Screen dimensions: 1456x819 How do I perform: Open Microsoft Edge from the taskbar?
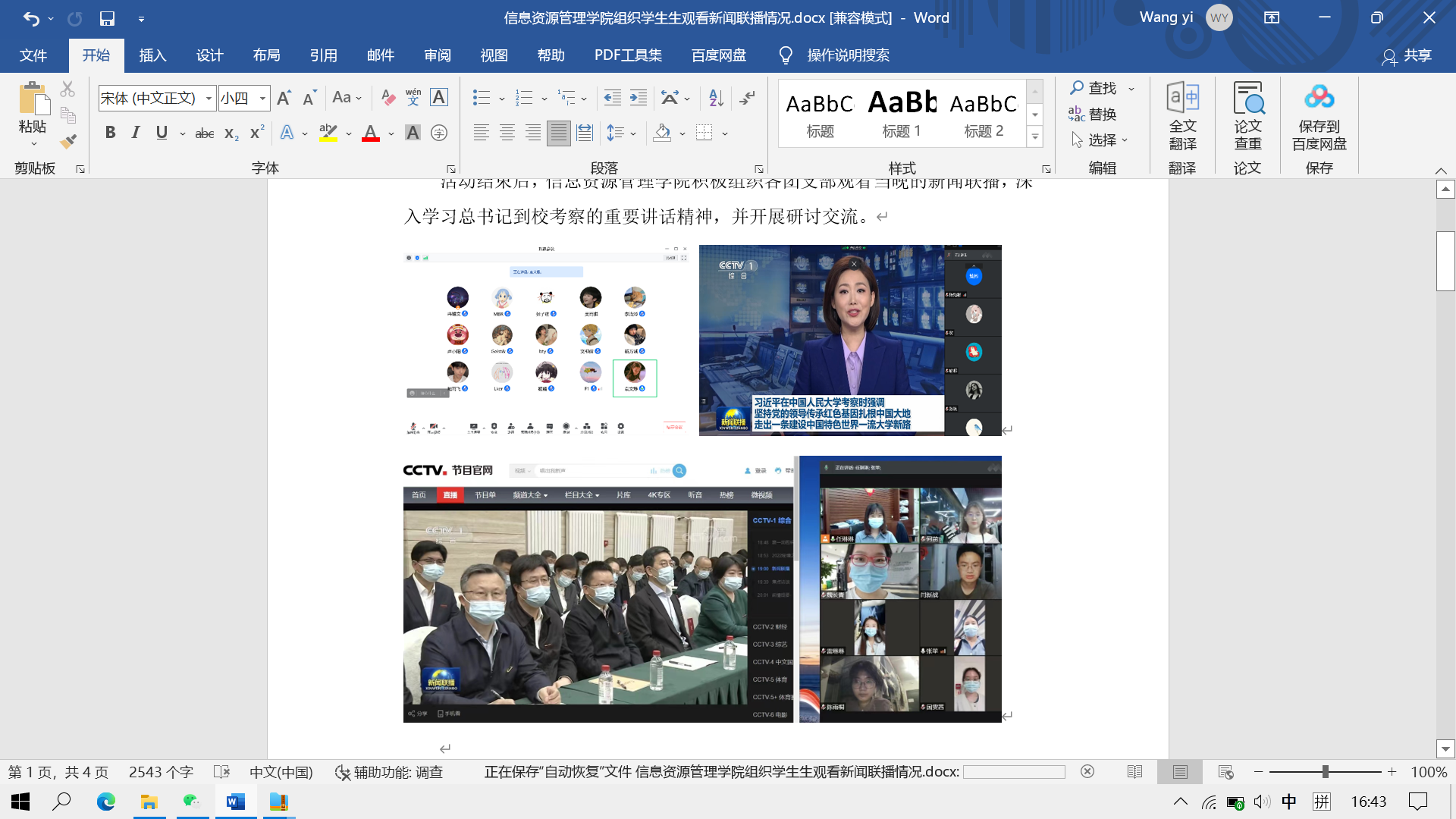(x=105, y=802)
